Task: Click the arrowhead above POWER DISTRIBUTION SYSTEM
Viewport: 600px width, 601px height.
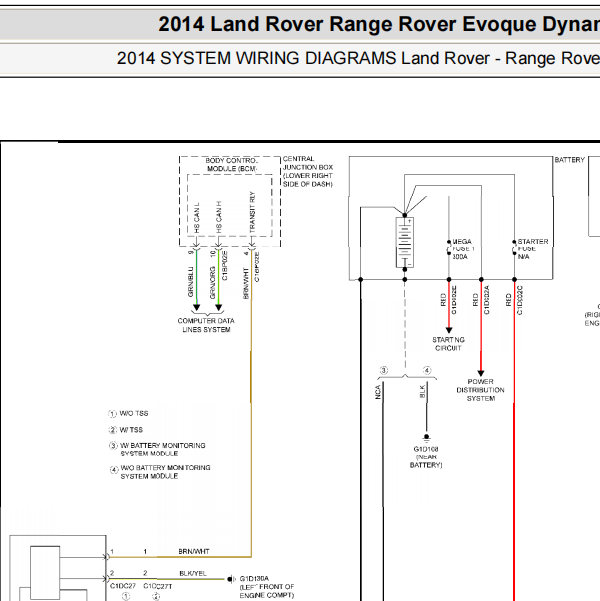Action: (x=481, y=373)
